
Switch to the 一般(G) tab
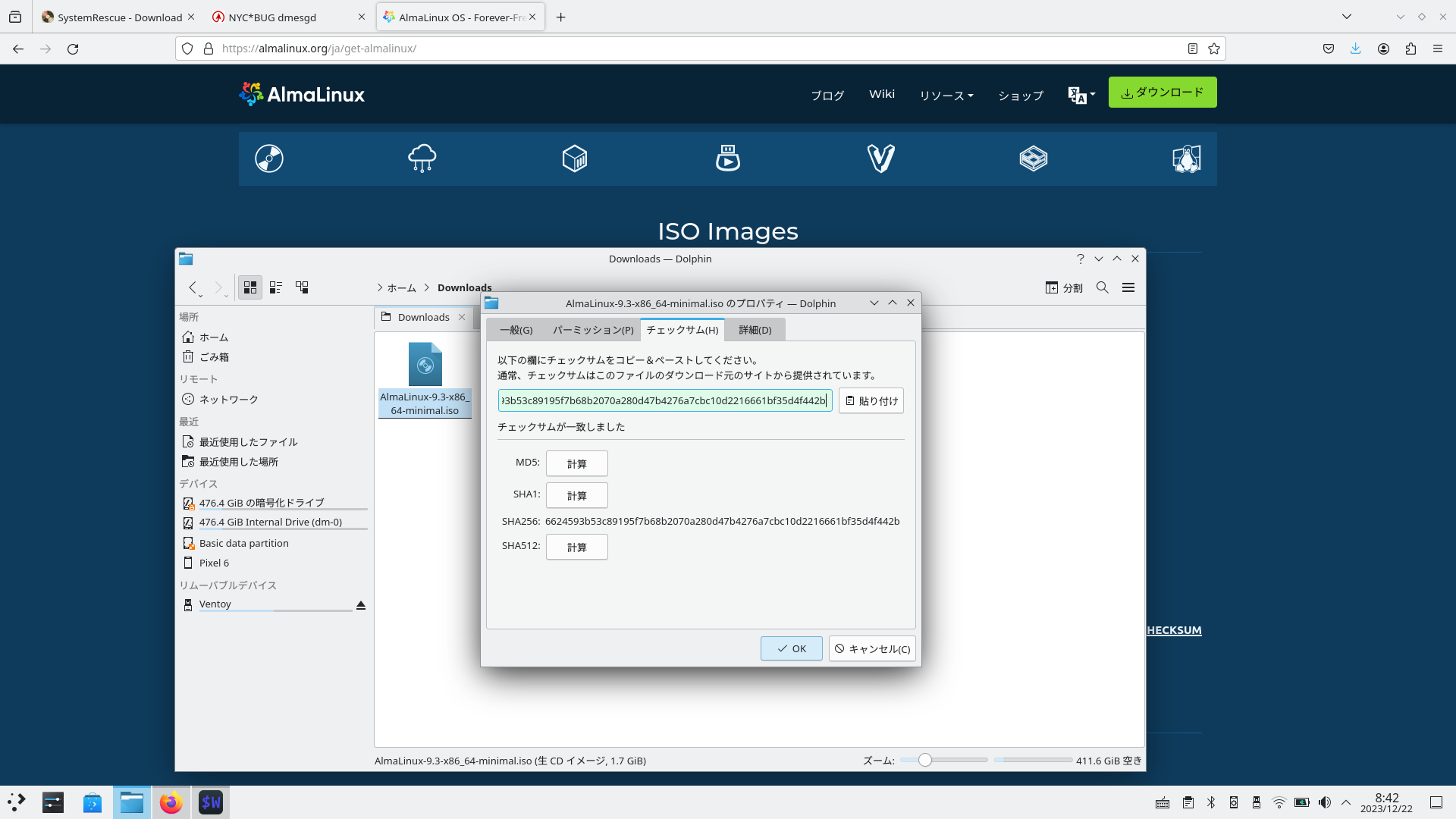pyautogui.click(x=516, y=330)
